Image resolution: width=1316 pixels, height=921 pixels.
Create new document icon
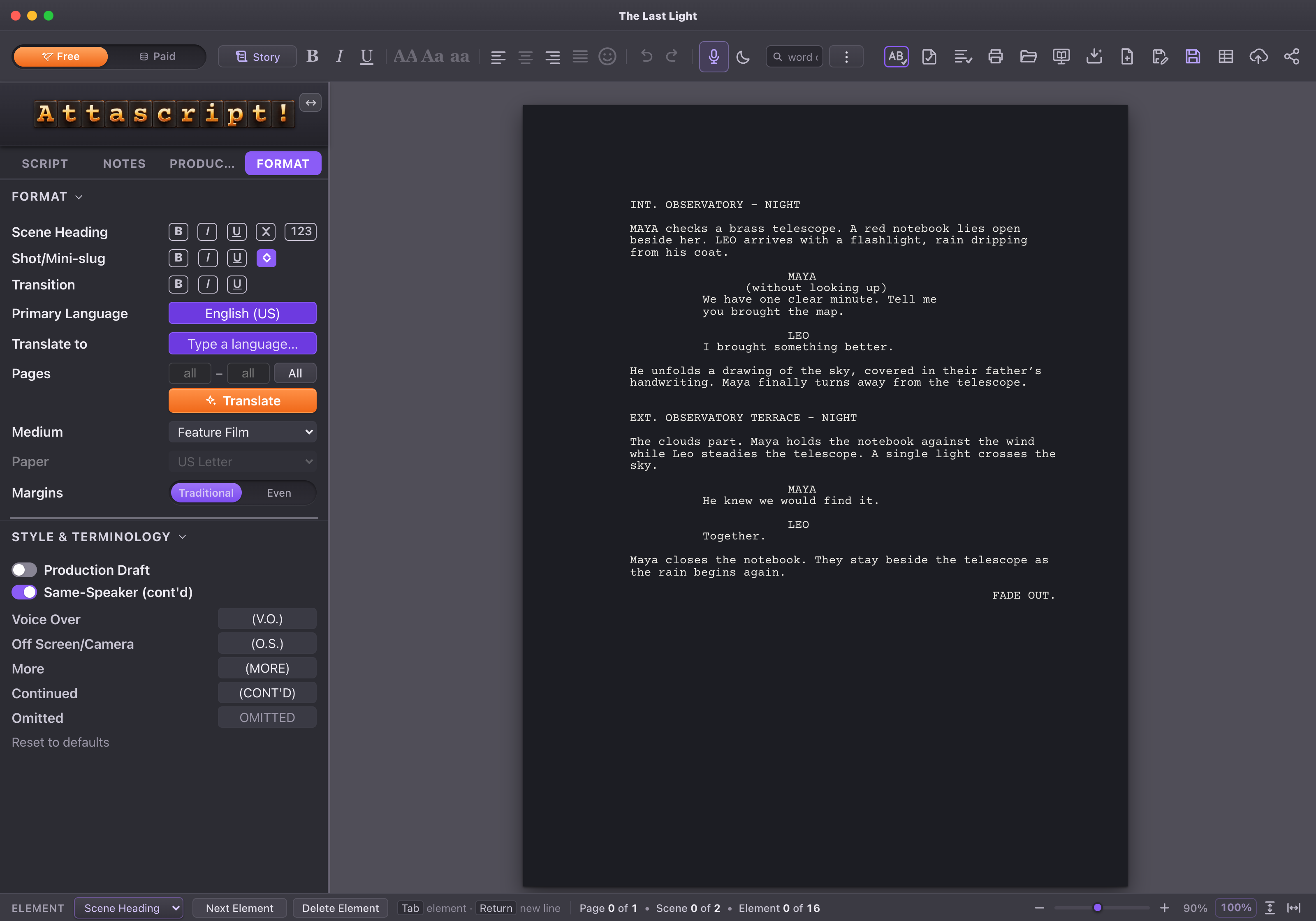[x=1127, y=56]
